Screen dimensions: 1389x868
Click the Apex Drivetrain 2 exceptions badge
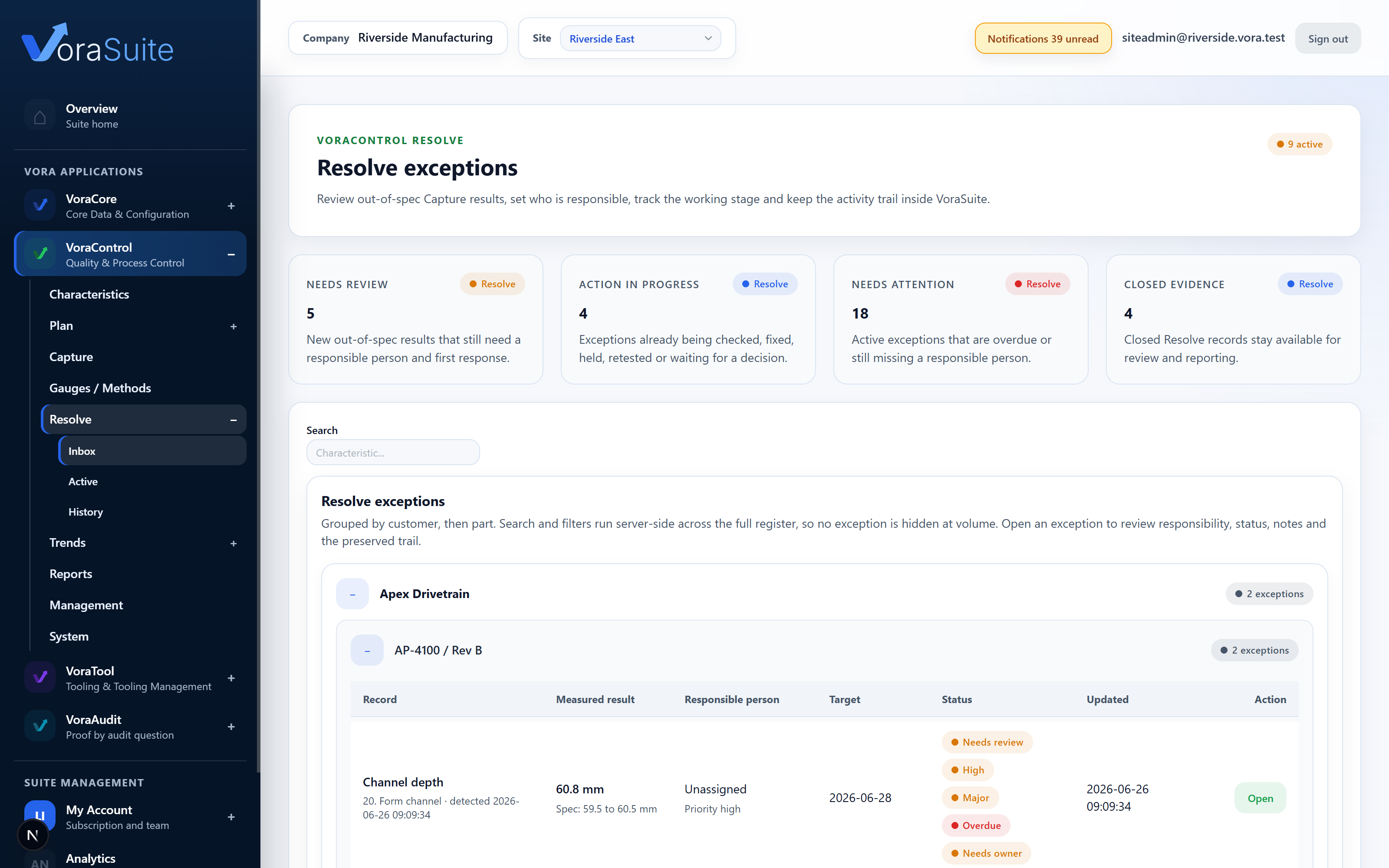(1269, 594)
